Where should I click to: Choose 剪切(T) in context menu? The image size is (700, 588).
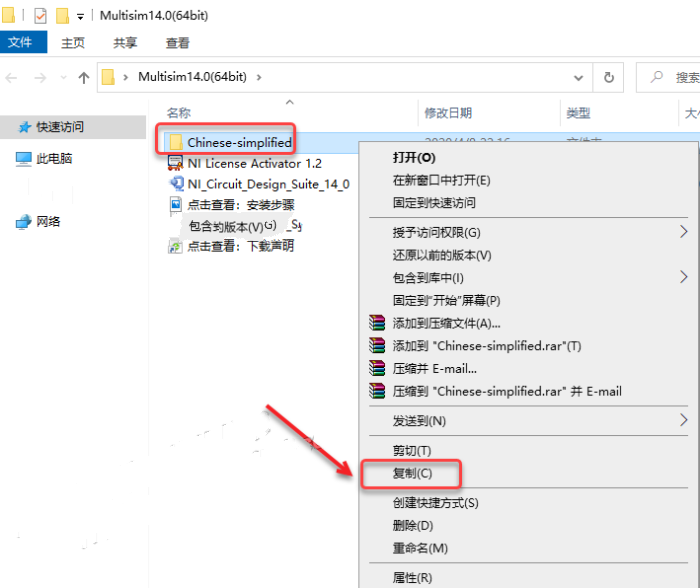click(x=412, y=451)
